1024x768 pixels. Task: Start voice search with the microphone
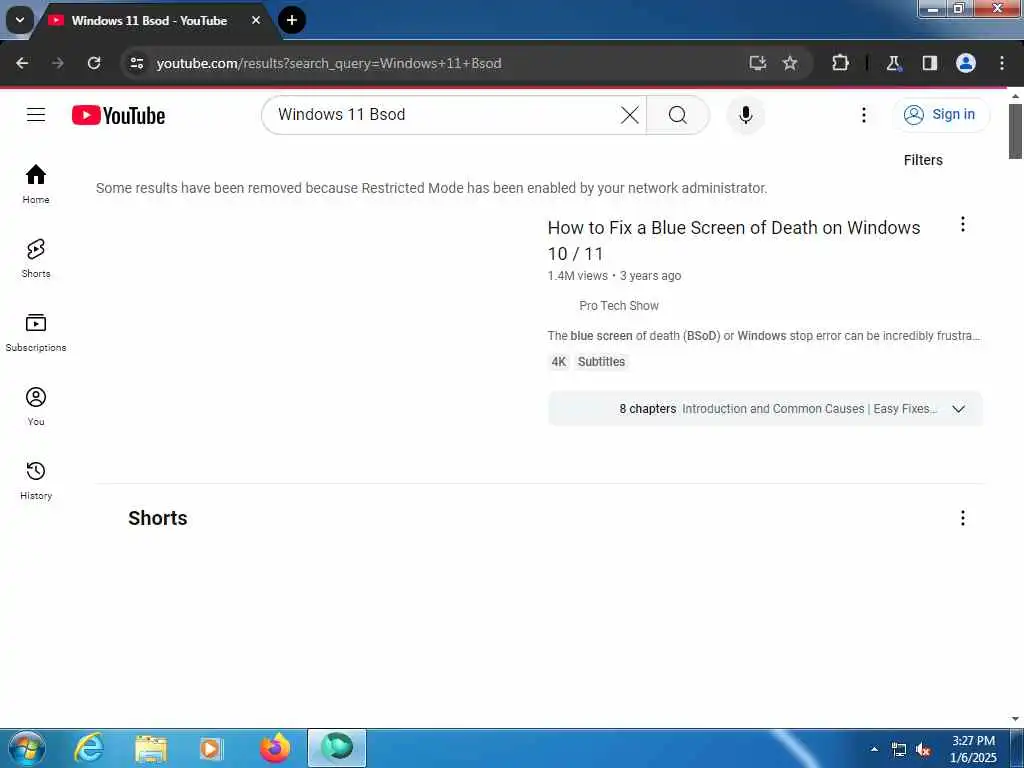[745, 115]
